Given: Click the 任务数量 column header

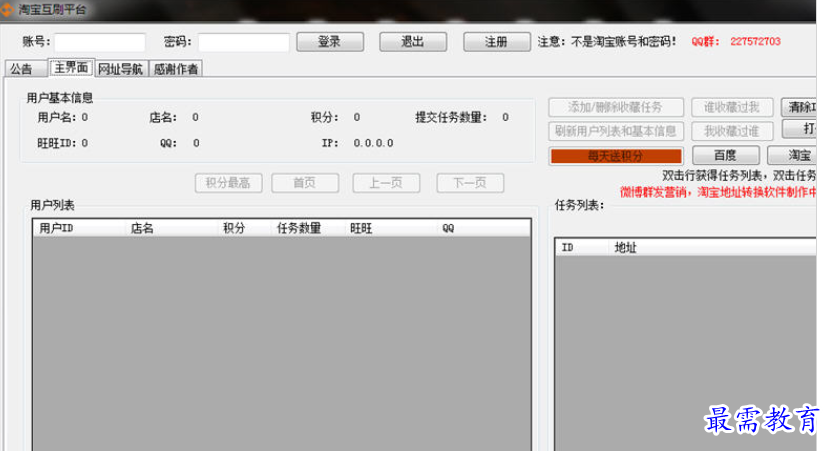Looking at the screenshot, I should [x=308, y=228].
